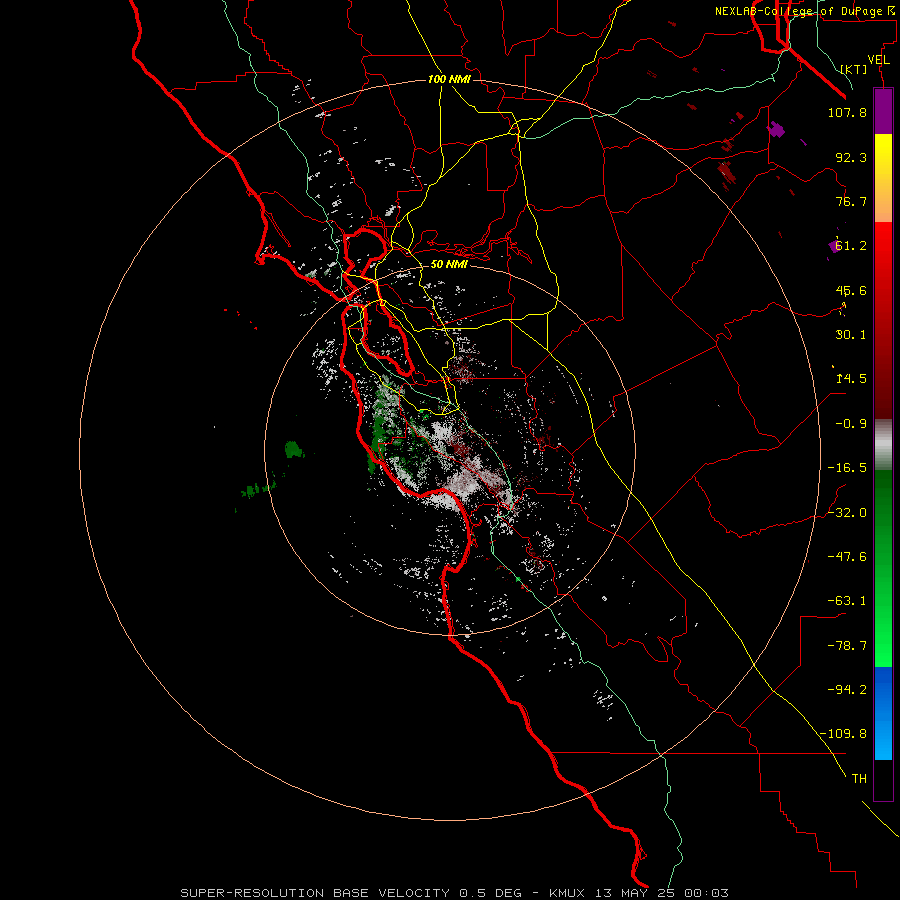Click the 61.2 scale label

tap(851, 246)
